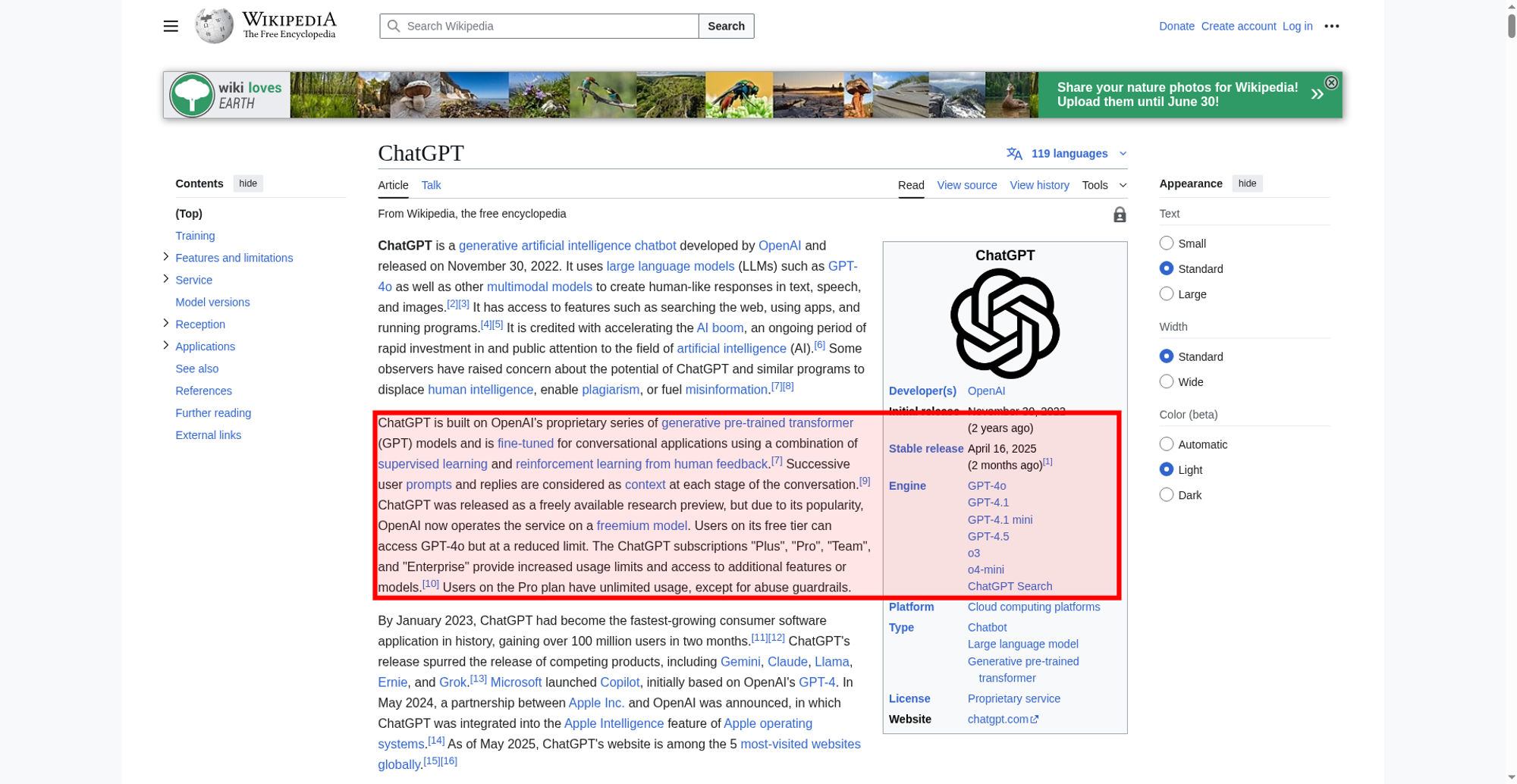The image size is (1517, 784).
Task: Click Create account link
Action: [x=1239, y=26]
